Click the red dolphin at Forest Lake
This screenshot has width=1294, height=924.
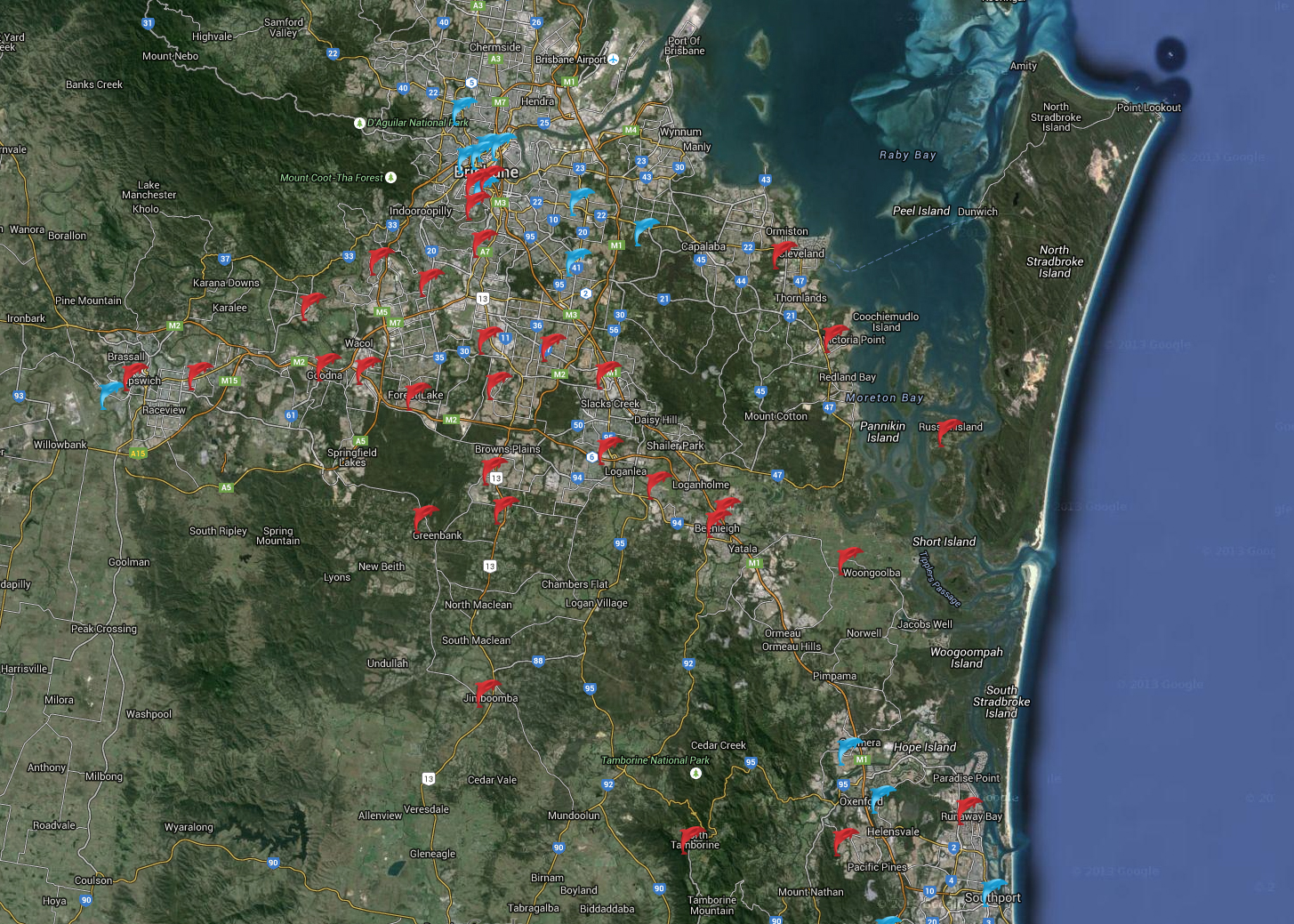click(x=417, y=394)
